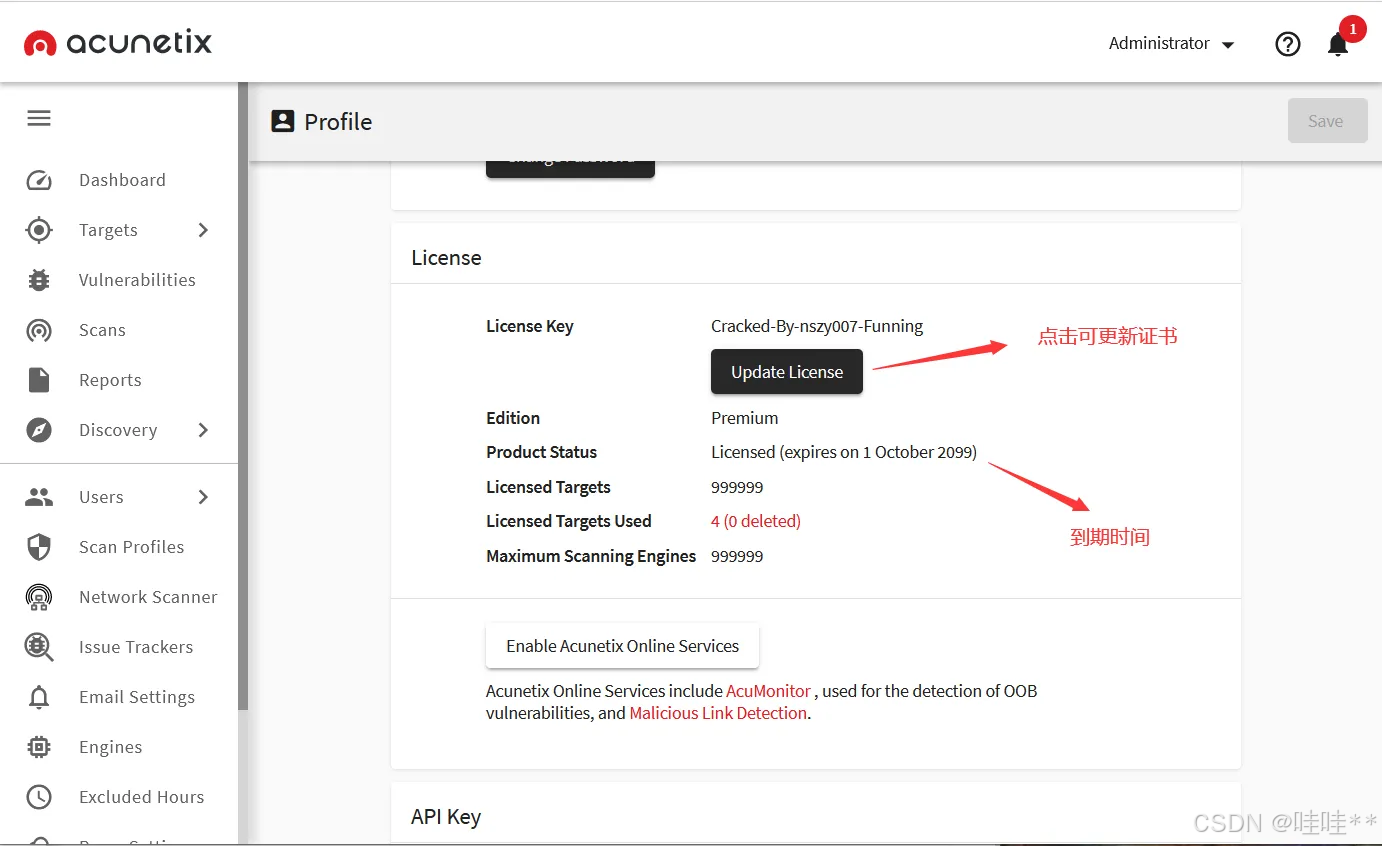Click the Targets crosshair icon
The image size is (1382, 846).
click(x=39, y=230)
